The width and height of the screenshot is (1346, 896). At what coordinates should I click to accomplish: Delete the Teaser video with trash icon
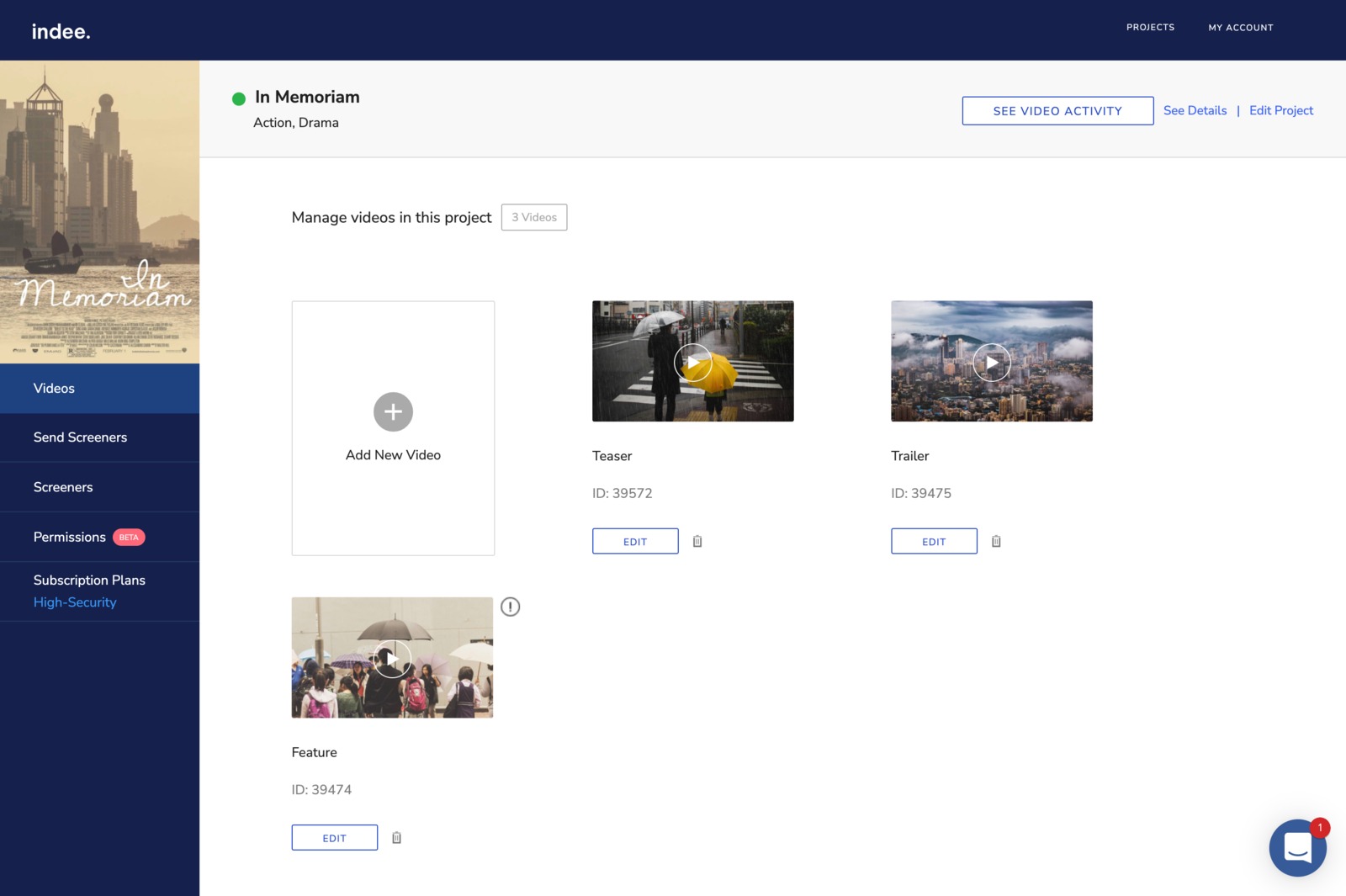pyautogui.click(x=697, y=541)
